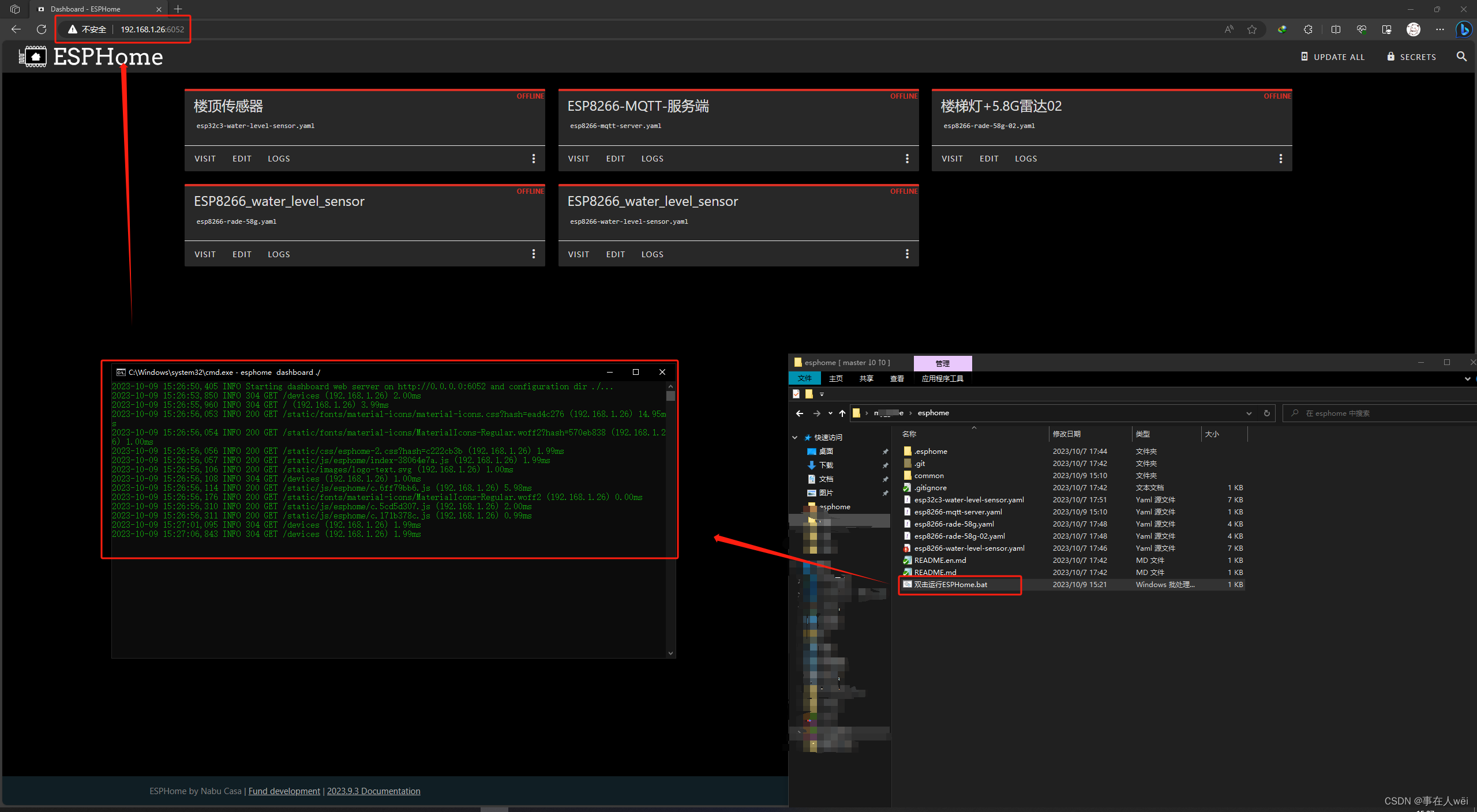Open the Fund development link

[x=284, y=791]
